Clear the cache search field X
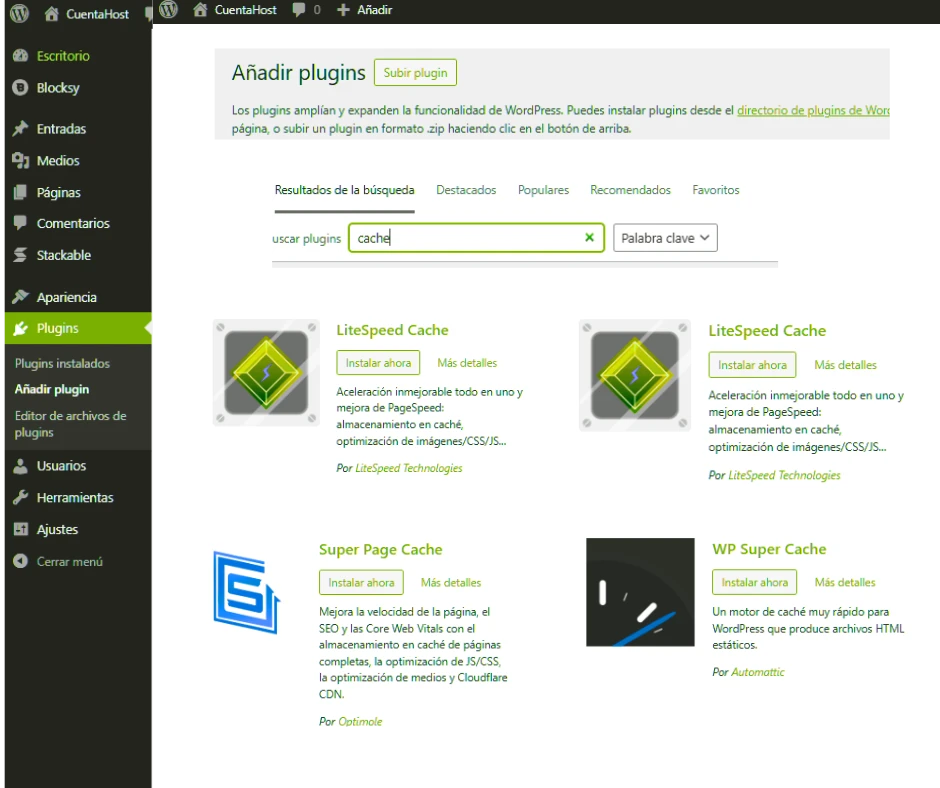 tap(589, 238)
